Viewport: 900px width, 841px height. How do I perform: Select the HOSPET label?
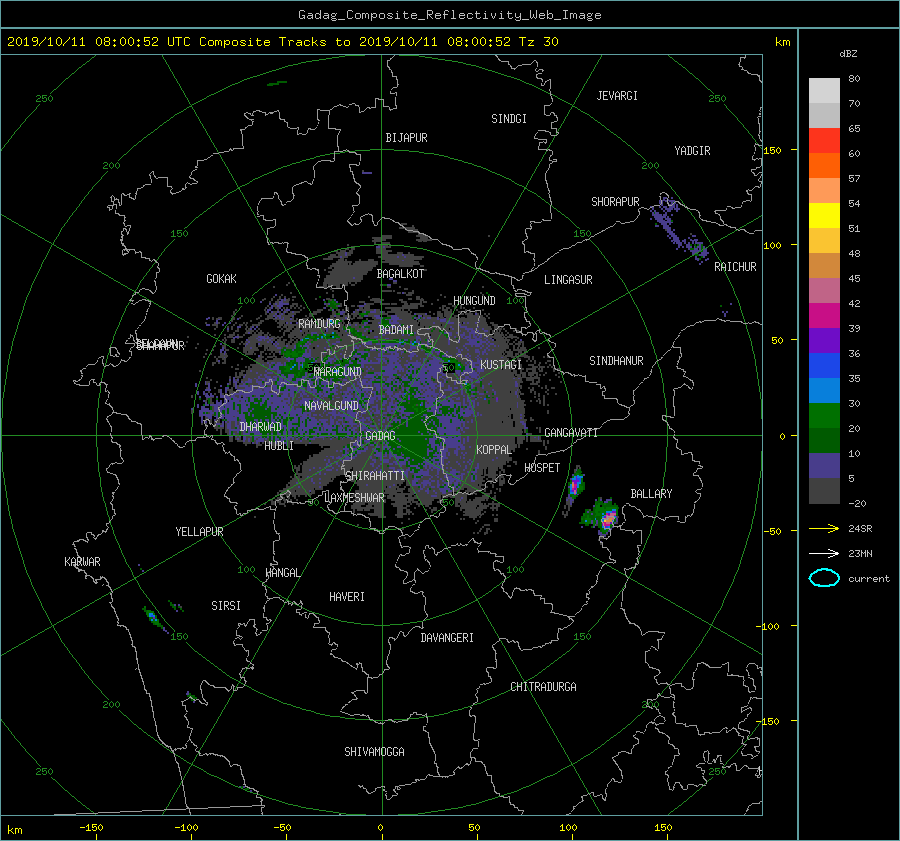click(542, 468)
